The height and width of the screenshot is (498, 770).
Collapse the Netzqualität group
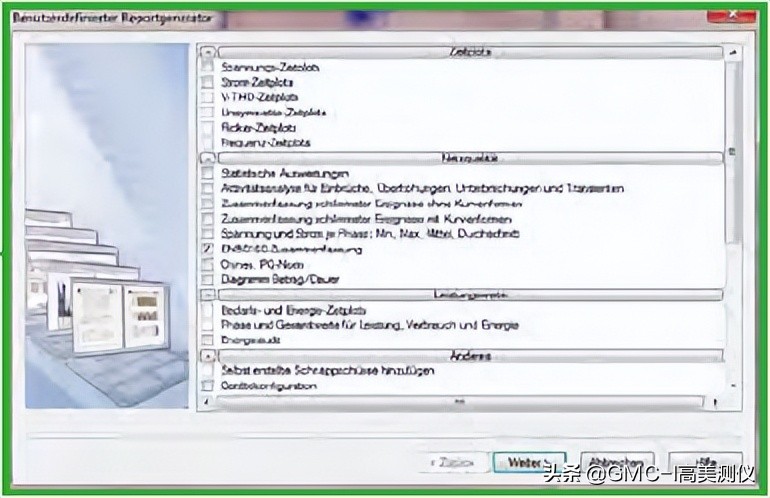[x=208, y=158]
